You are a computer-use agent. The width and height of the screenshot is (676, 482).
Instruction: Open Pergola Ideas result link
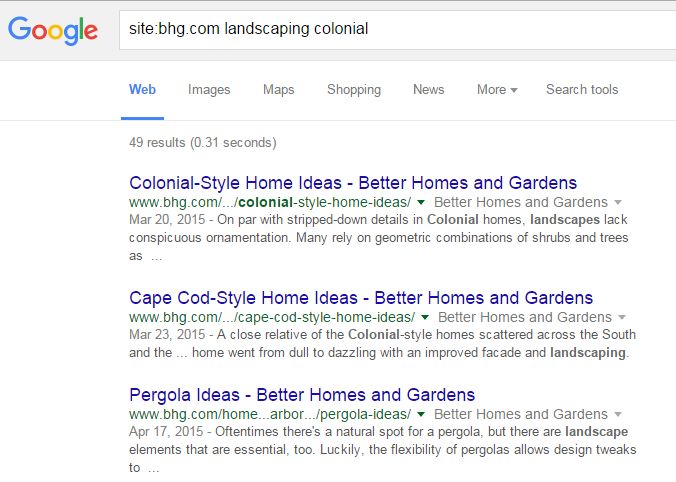click(302, 394)
